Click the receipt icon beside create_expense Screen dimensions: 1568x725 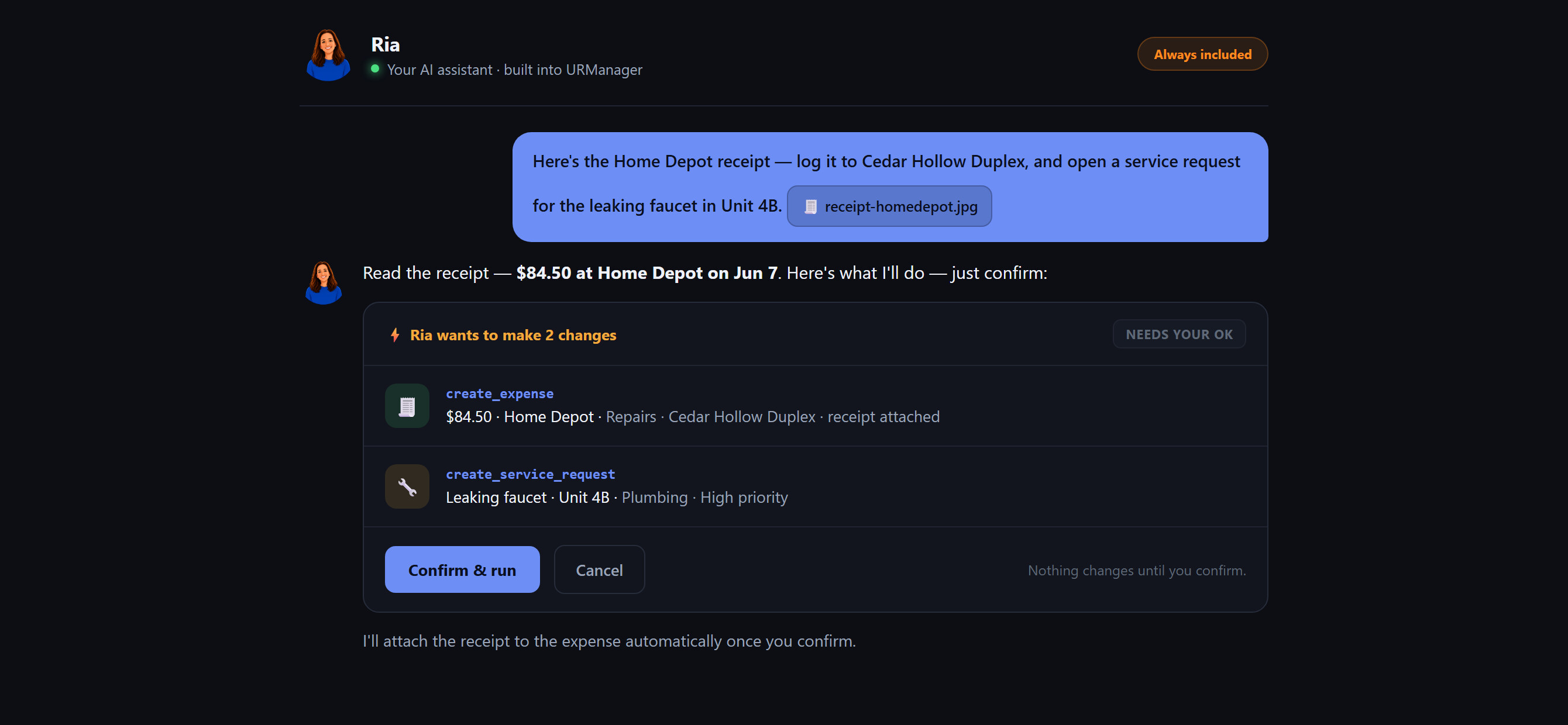(407, 406)
